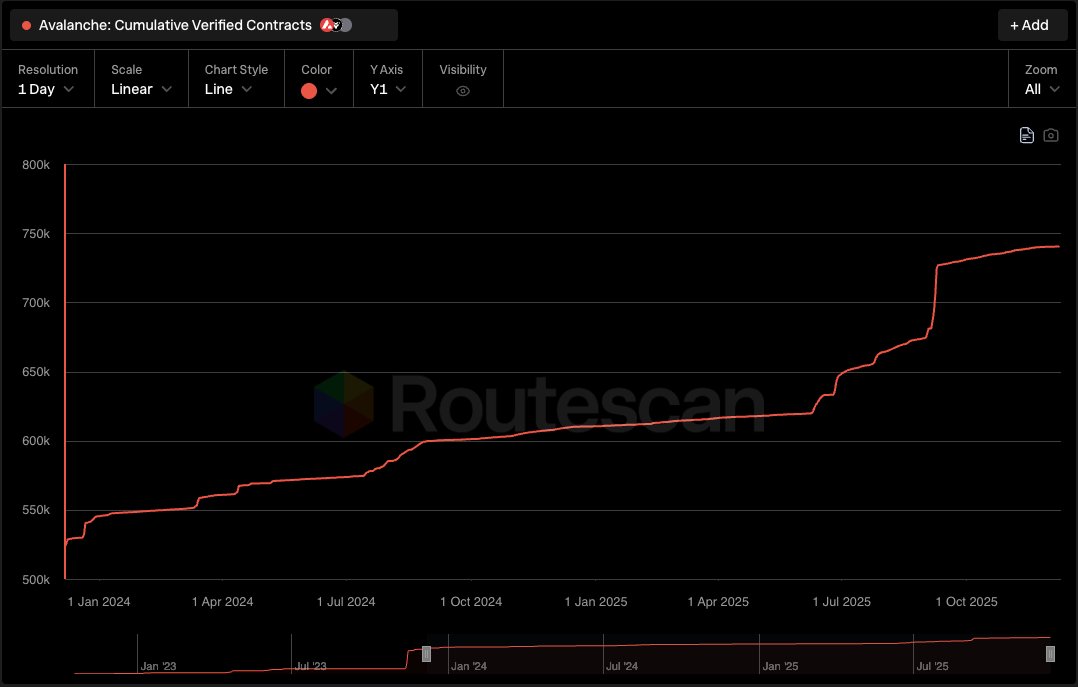Export chart data using the document icon

[1026, 135]
